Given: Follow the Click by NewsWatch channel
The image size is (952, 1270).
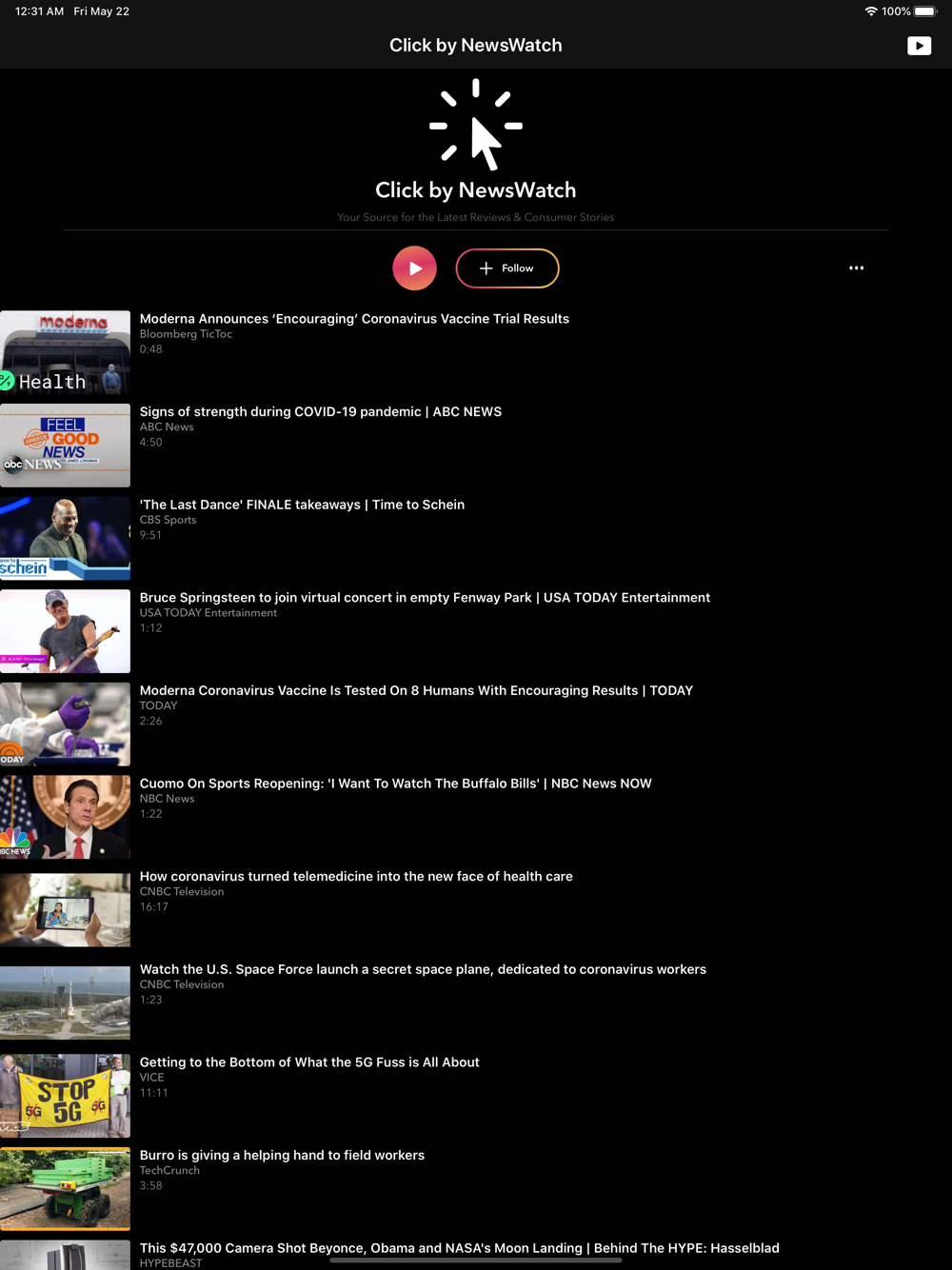Looking at the screenshot, I should tap(507, 268).
